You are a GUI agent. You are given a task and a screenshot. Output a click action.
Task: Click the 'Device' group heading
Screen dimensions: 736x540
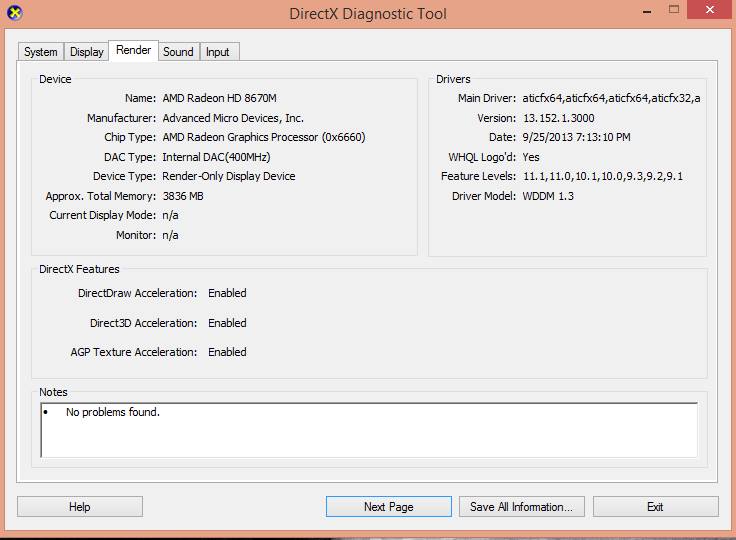point(55,79)
